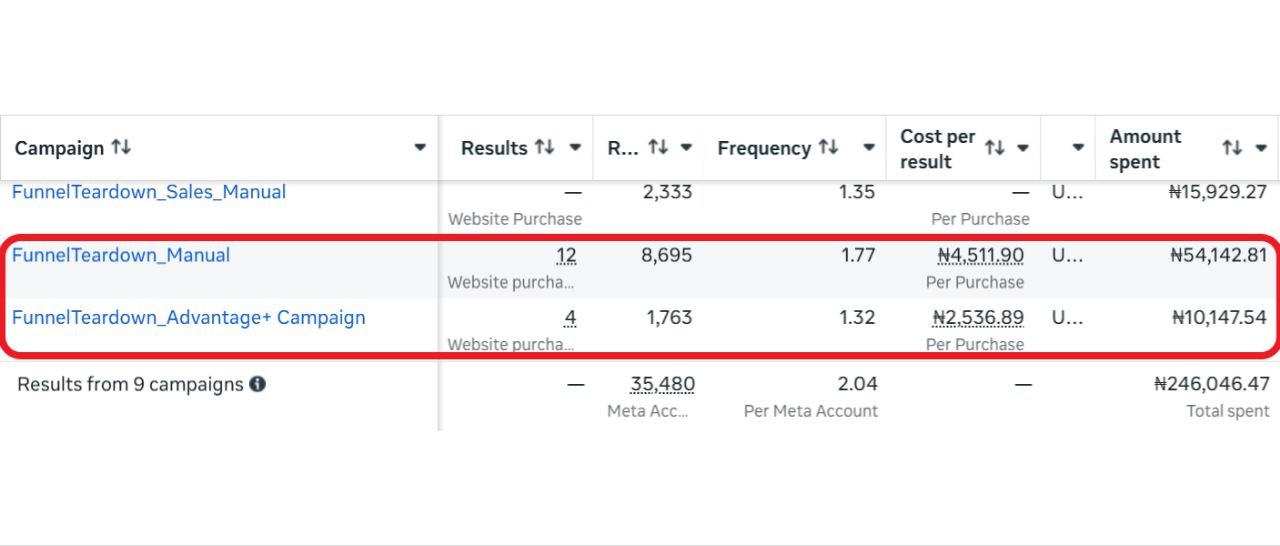1280x546 pixels.
Task: Click the ₦2,536.89 cost per purchase
Action: [978, 318]
